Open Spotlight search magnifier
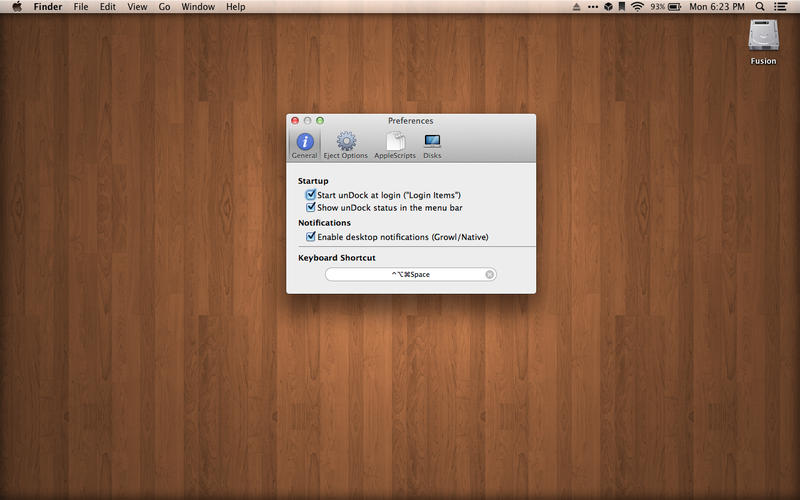 pos(760,7)
